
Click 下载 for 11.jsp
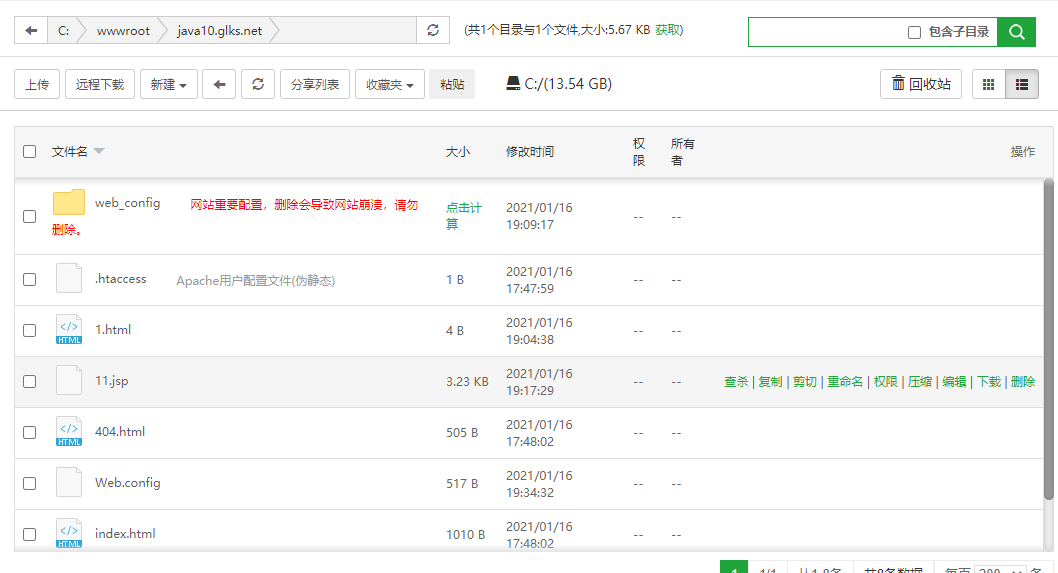[989, 382]
